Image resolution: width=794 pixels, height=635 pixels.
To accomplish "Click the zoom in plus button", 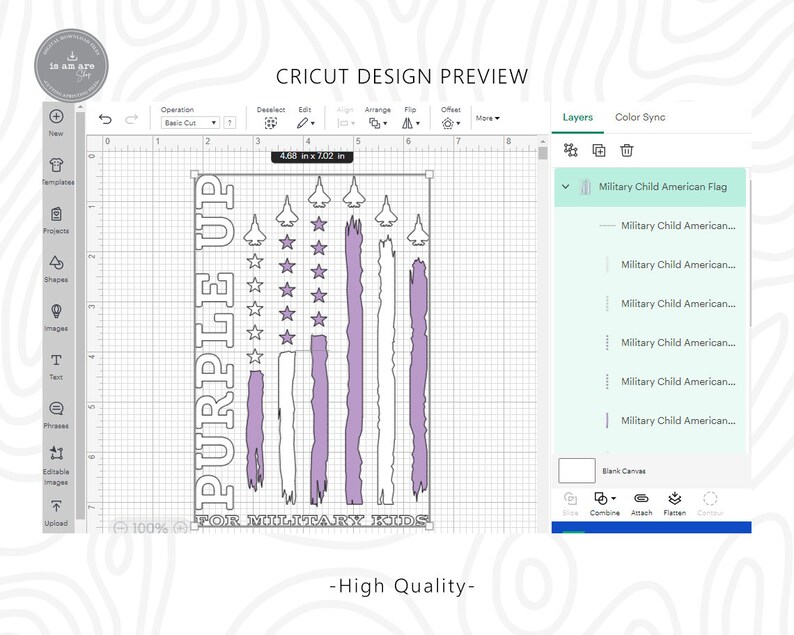I will (180, 528).
